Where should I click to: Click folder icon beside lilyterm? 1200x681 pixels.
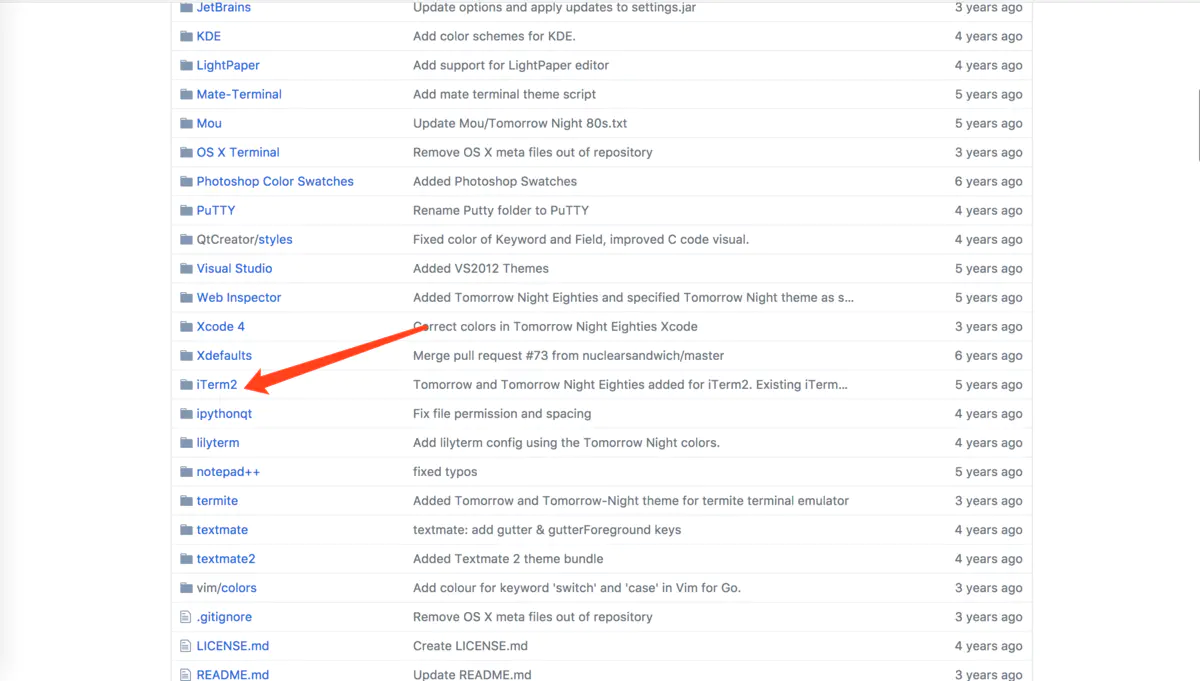186,442
